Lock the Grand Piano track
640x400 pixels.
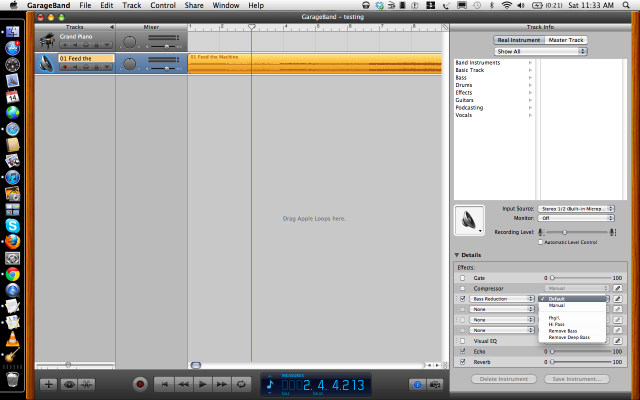96,45
